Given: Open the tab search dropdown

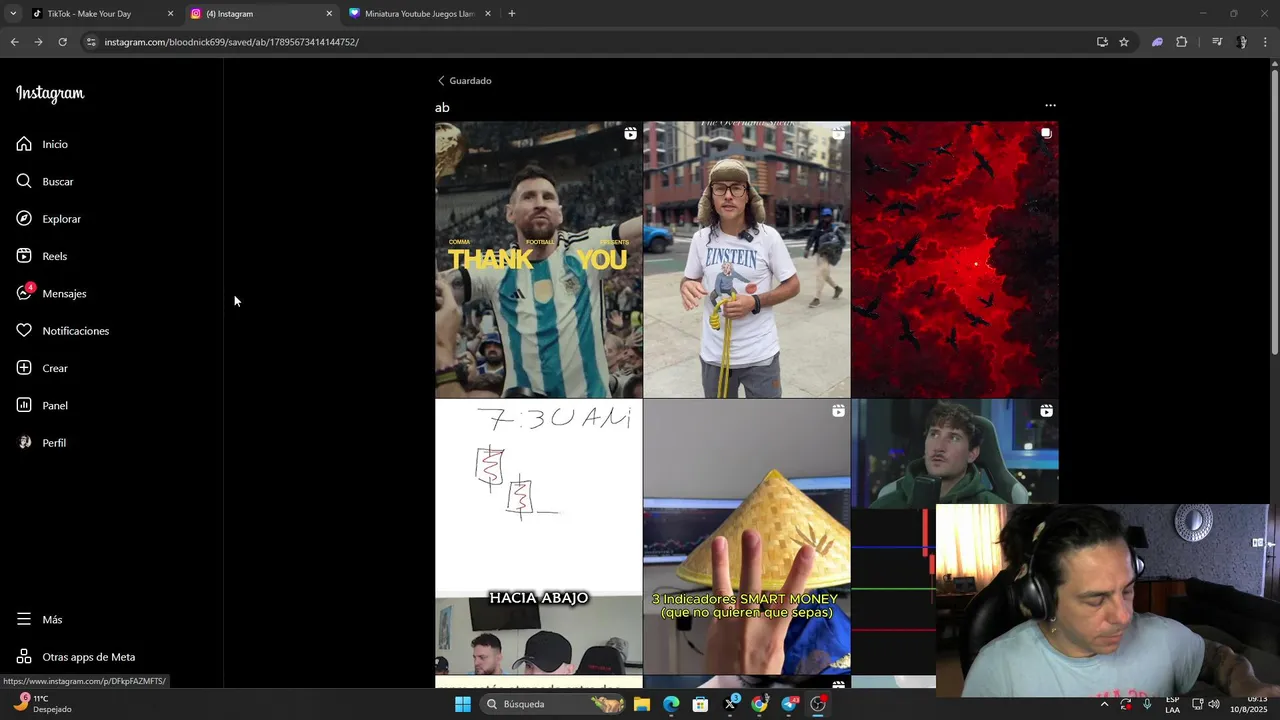Looking at the screenshot, I should (x=13, y=14).
